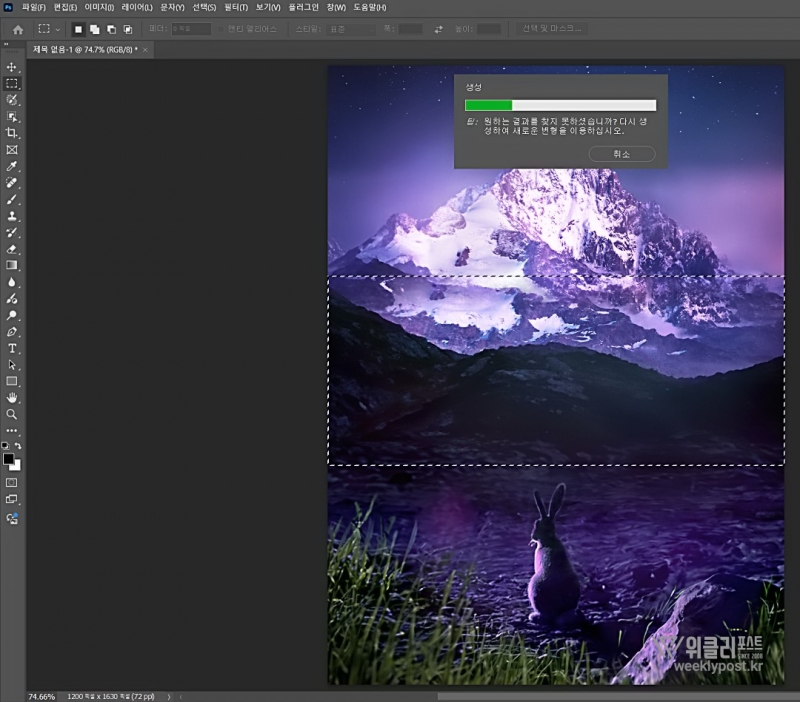This screenshot has width=800, height=702.
Task: Click the 취소 cancel button
Action: 621,154
